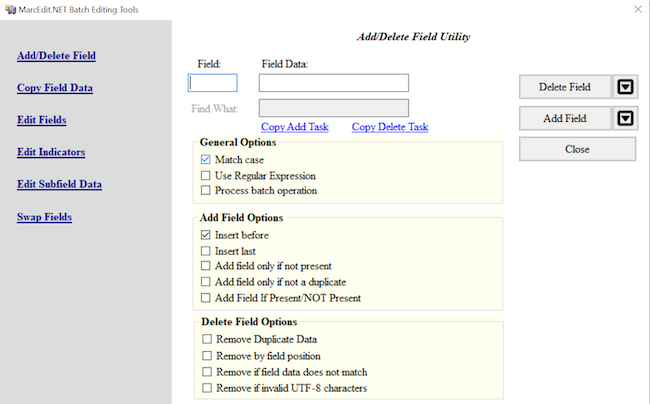Image resolution: width=650 pixels, height=404 pixels.
Task: Open the Swap Fields tool
Action: (x=44, y=217)
